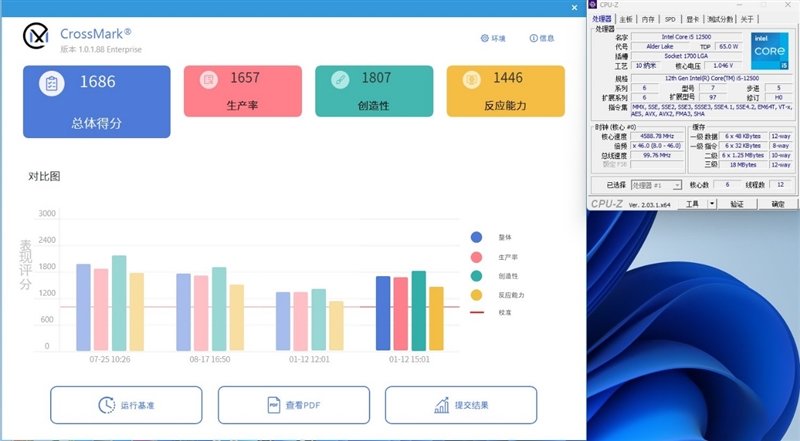Click the overall score clipboard icon
Screen dimensions: 800x441
point(52,83)
